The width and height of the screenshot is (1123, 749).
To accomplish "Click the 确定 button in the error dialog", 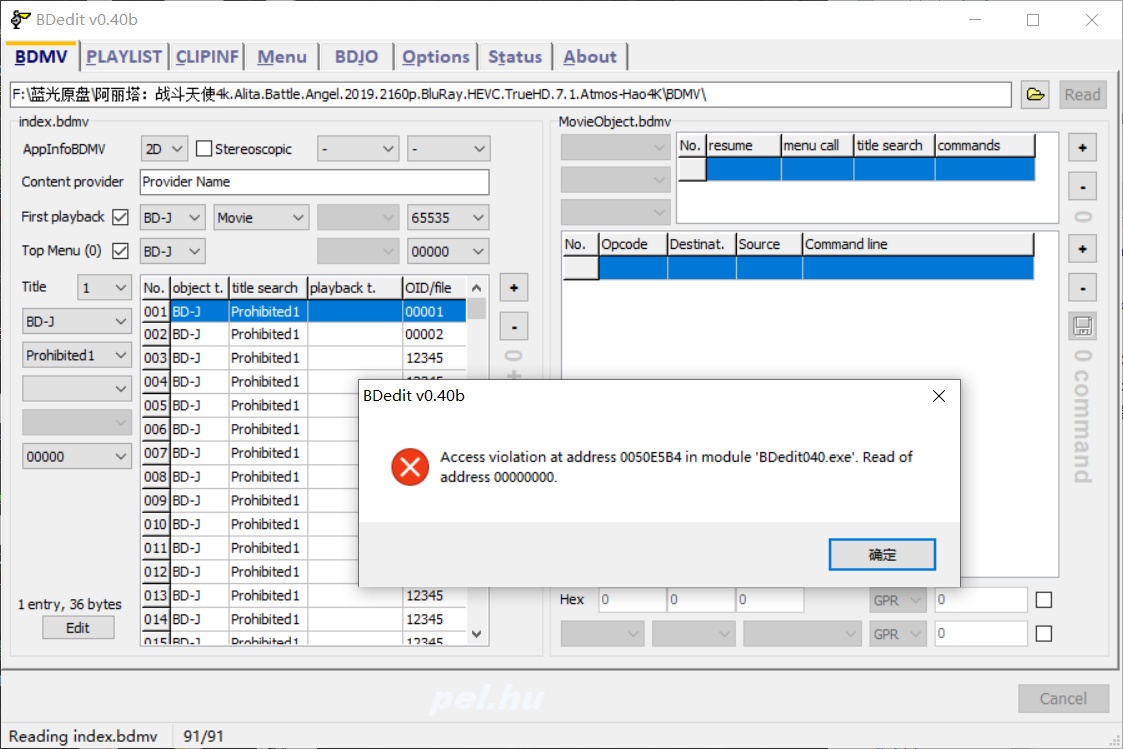I will [x=882, y=554].
